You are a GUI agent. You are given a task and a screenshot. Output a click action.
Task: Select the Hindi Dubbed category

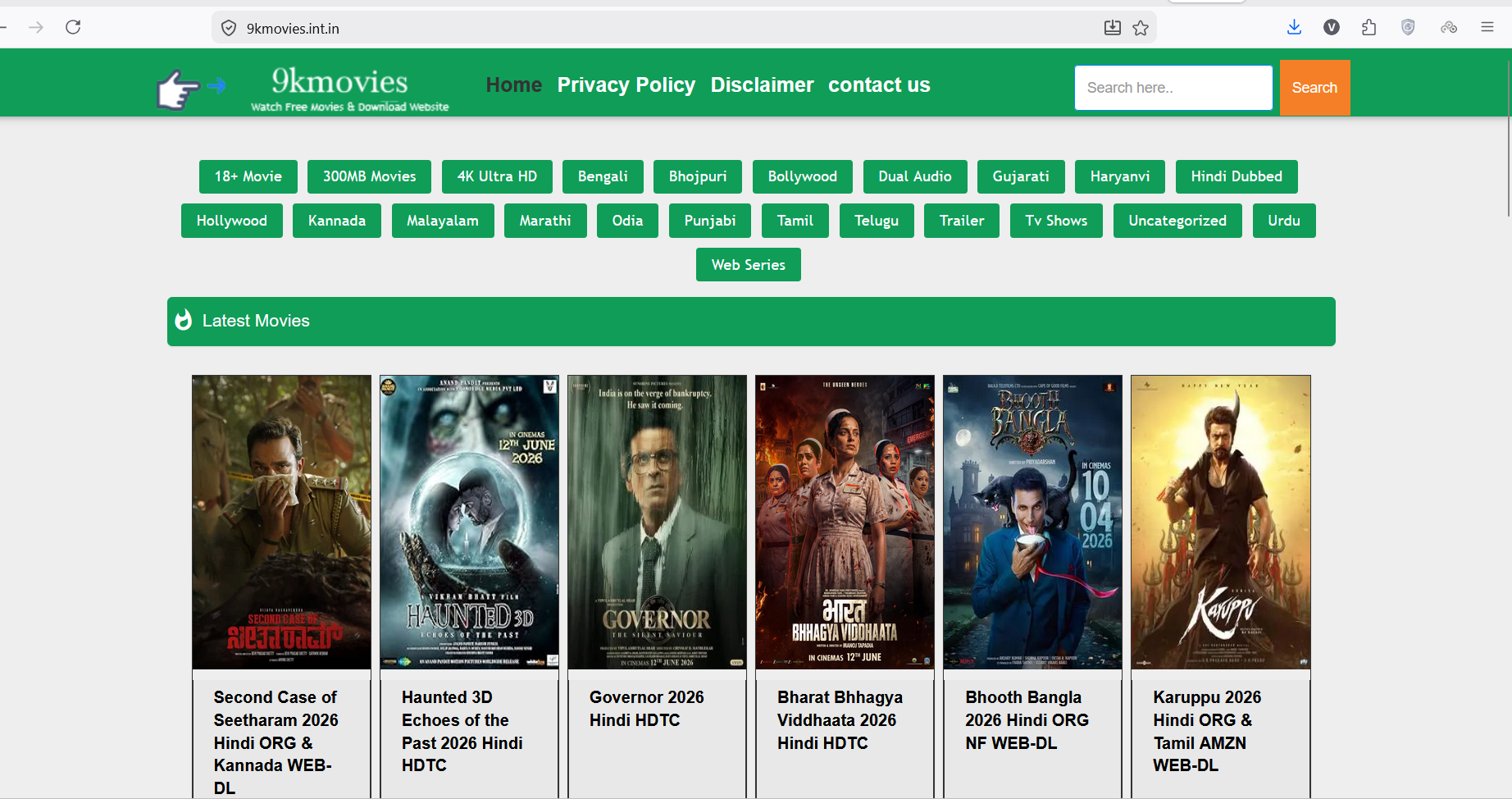[x=1236, y=176]
